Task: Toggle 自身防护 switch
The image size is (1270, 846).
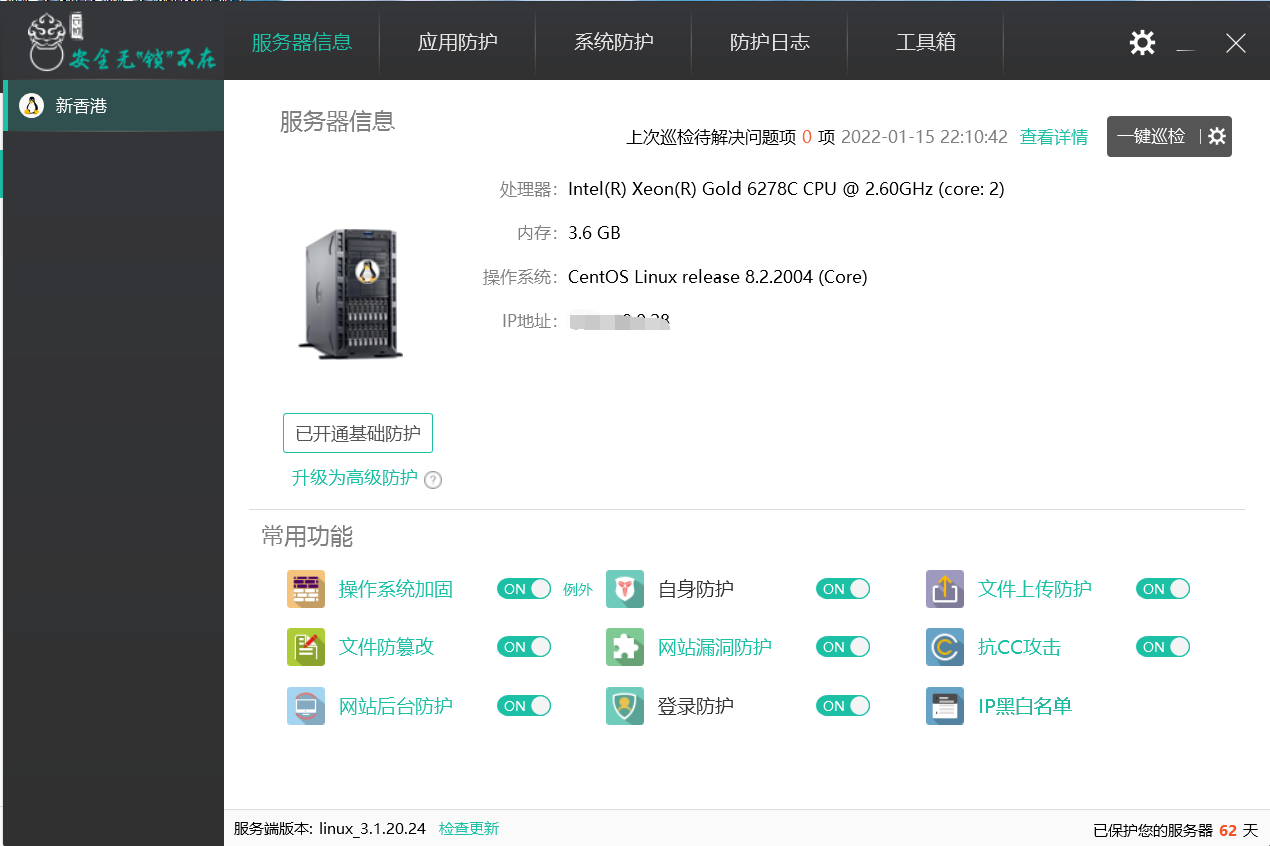Action: pos(843,589)
